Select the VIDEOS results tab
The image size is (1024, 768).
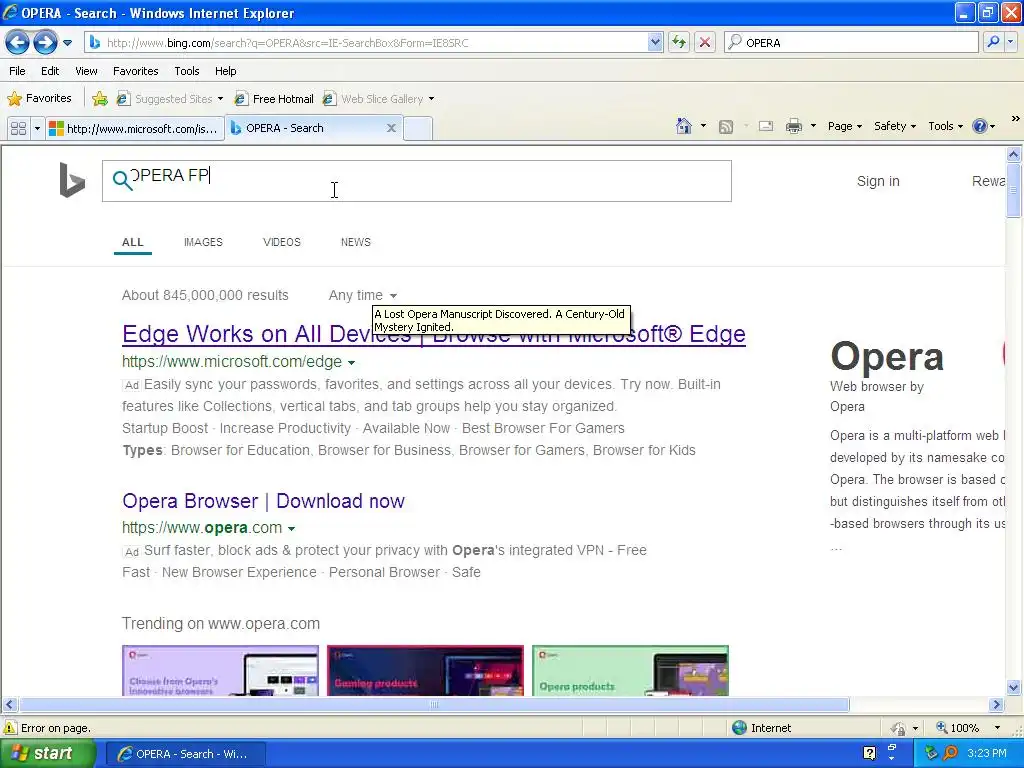281,242
